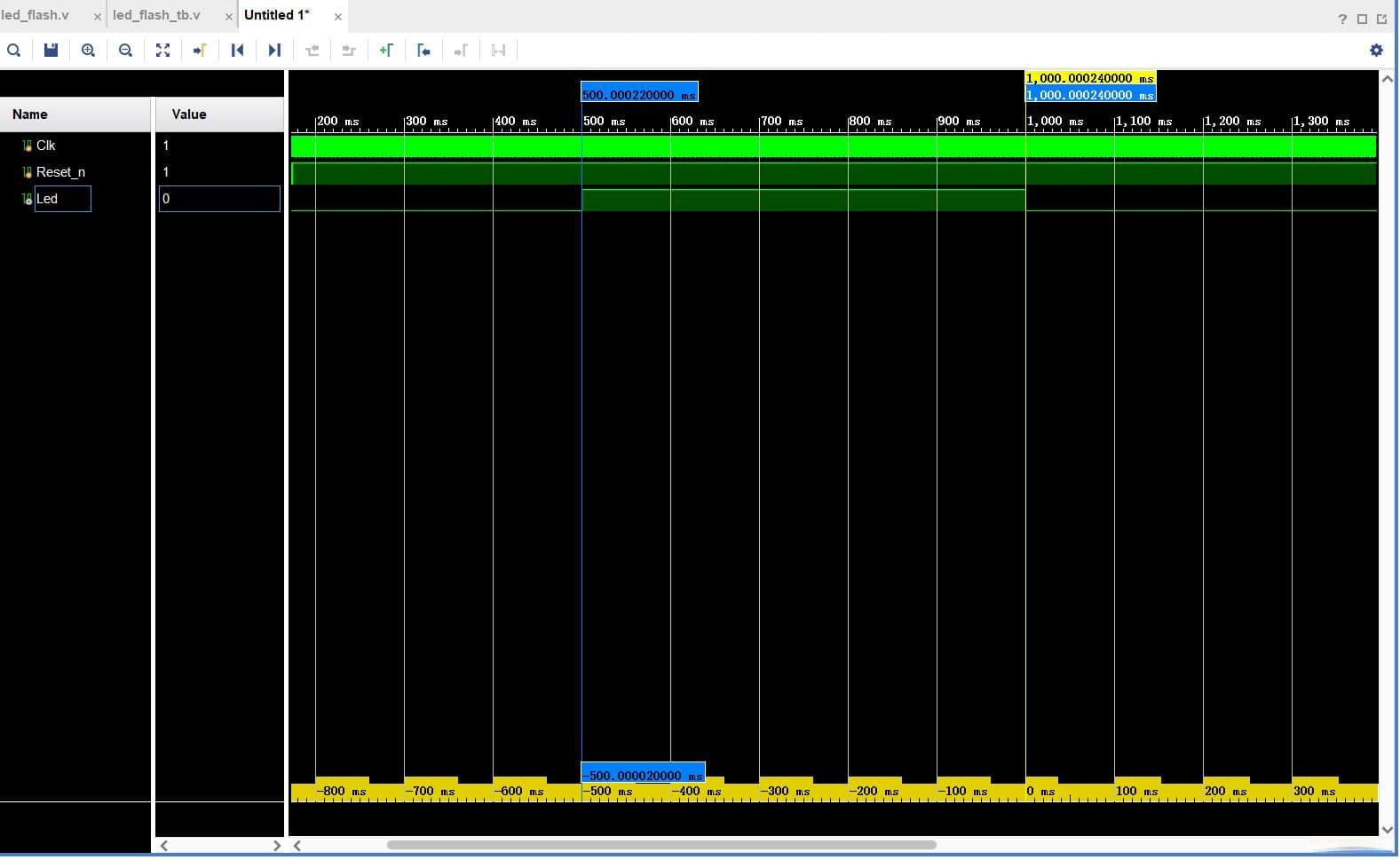
Task: Close the Untitled 1* tab
Action: click(x=338, y=17)
